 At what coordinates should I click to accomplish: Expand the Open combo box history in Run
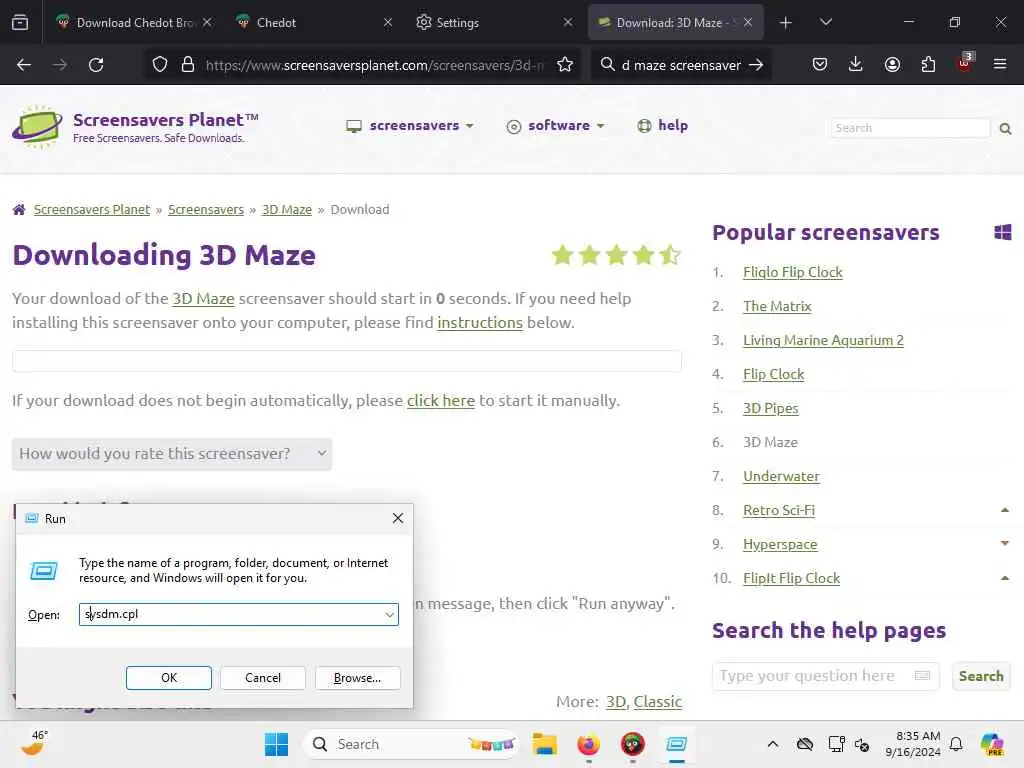click(x=389, y=615)
